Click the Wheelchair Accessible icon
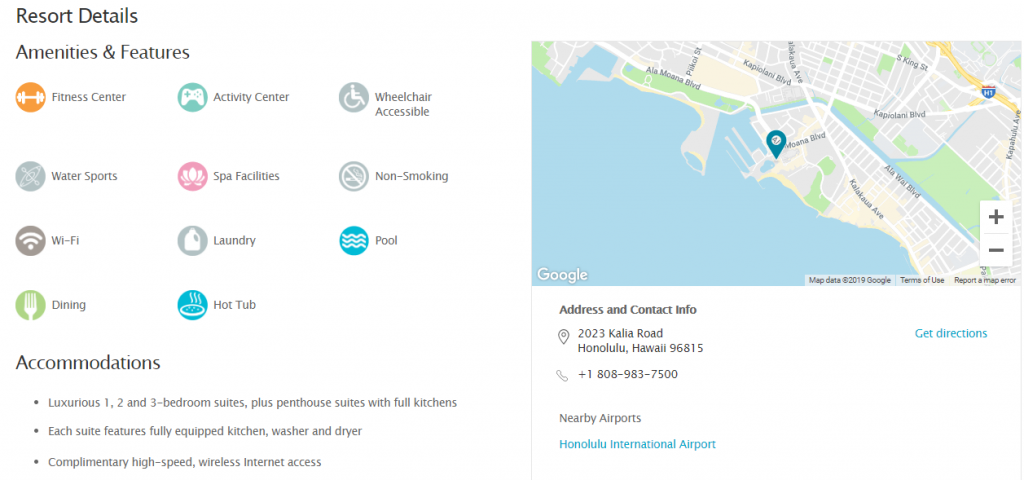The width and height of the screenshot is (1024, 480). coord(354,97)
